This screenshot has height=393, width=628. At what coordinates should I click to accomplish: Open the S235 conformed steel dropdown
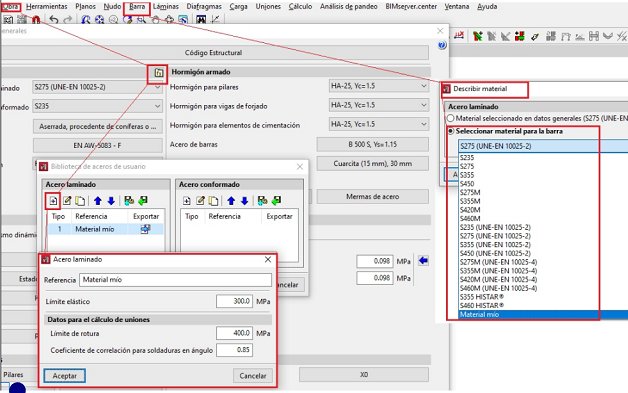pyautogui.click(x=97, y=107)
